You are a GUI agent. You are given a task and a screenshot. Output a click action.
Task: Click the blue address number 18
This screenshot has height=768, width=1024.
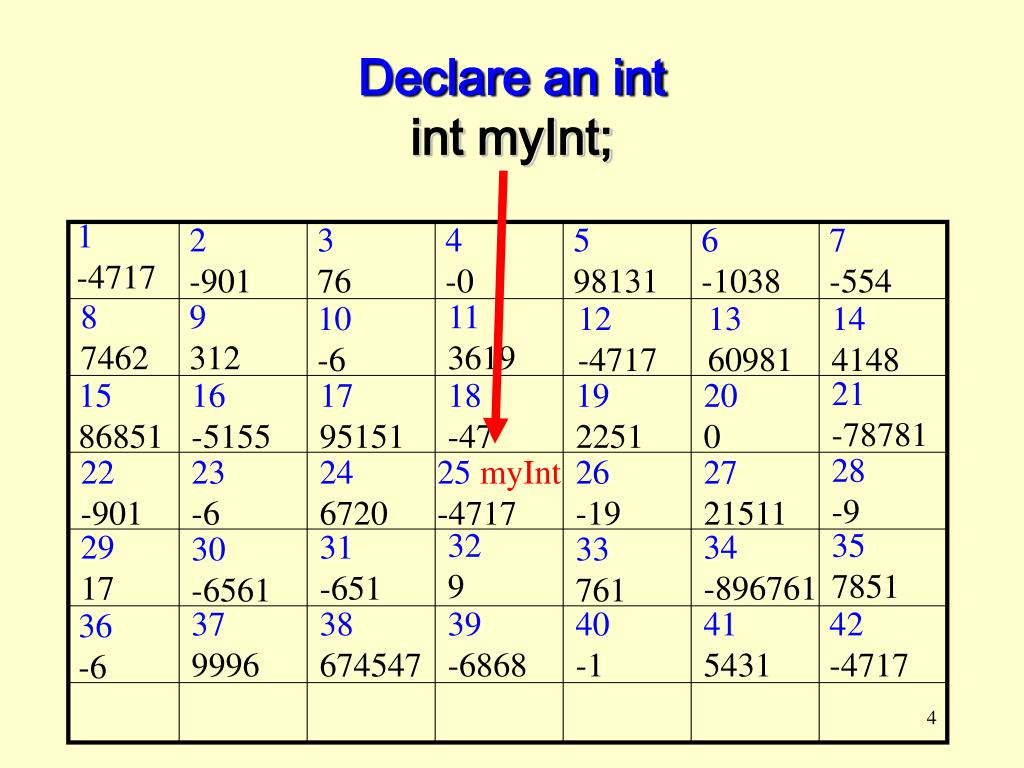click(x=464, y=396)
